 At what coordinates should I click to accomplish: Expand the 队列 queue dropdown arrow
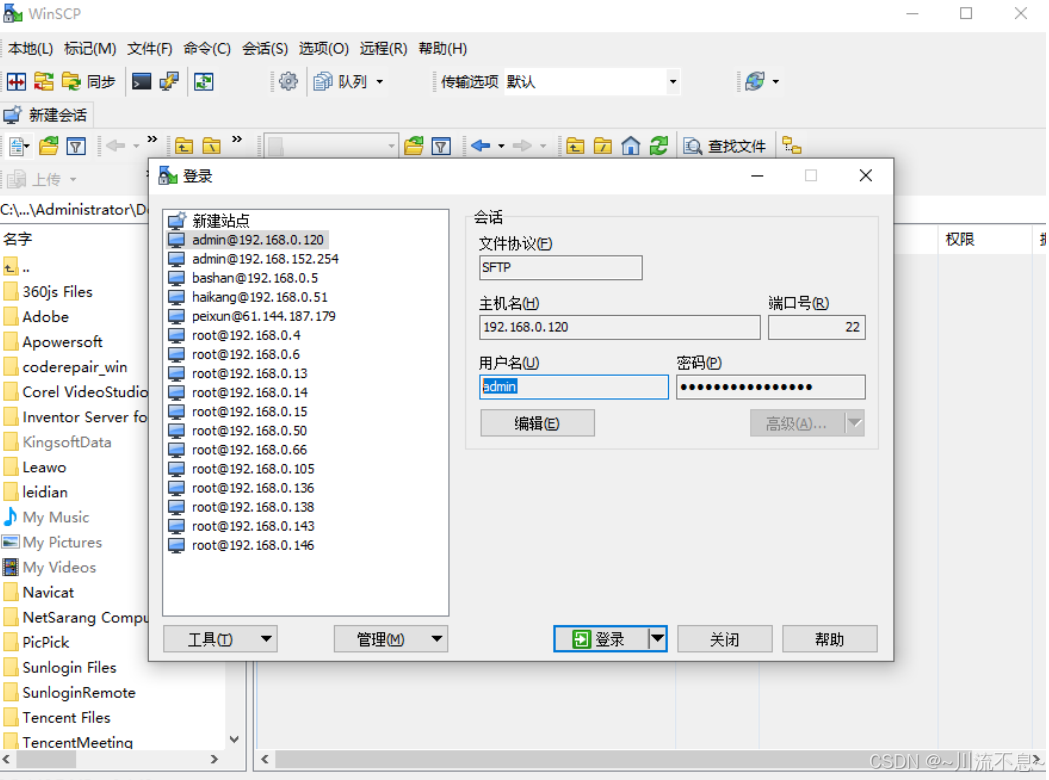[x=379, y=82]
